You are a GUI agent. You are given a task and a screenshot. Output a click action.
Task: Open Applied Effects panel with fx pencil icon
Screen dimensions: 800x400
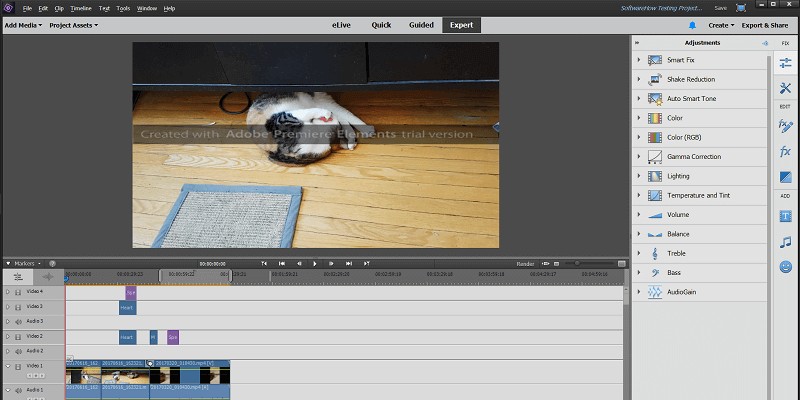click(x=785, y=126)
